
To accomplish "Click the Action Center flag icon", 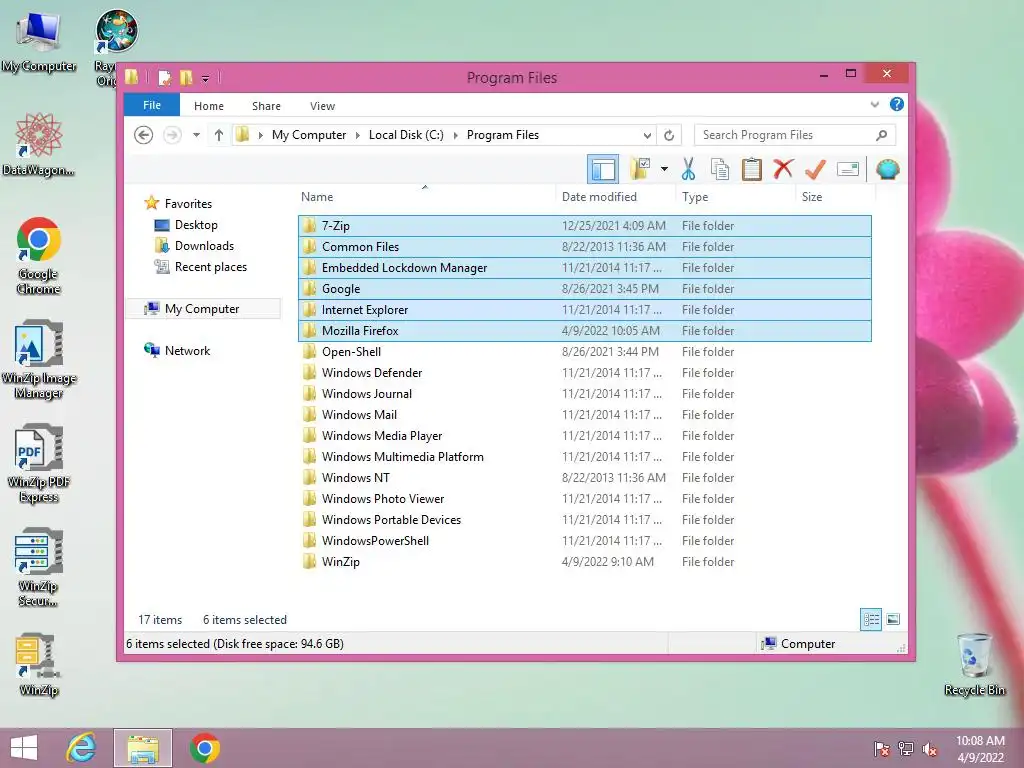I will click(x=882, y=749).
